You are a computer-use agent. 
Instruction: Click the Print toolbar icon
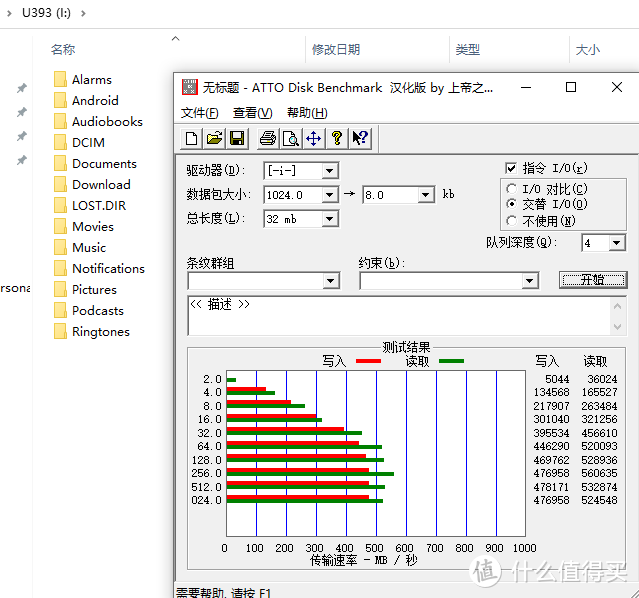click(x=267, y=139)
